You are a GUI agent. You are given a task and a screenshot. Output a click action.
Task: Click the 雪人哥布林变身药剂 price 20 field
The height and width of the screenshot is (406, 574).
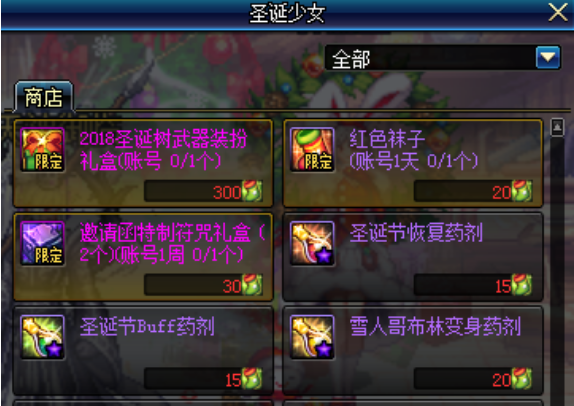click(x=473, y=378)
